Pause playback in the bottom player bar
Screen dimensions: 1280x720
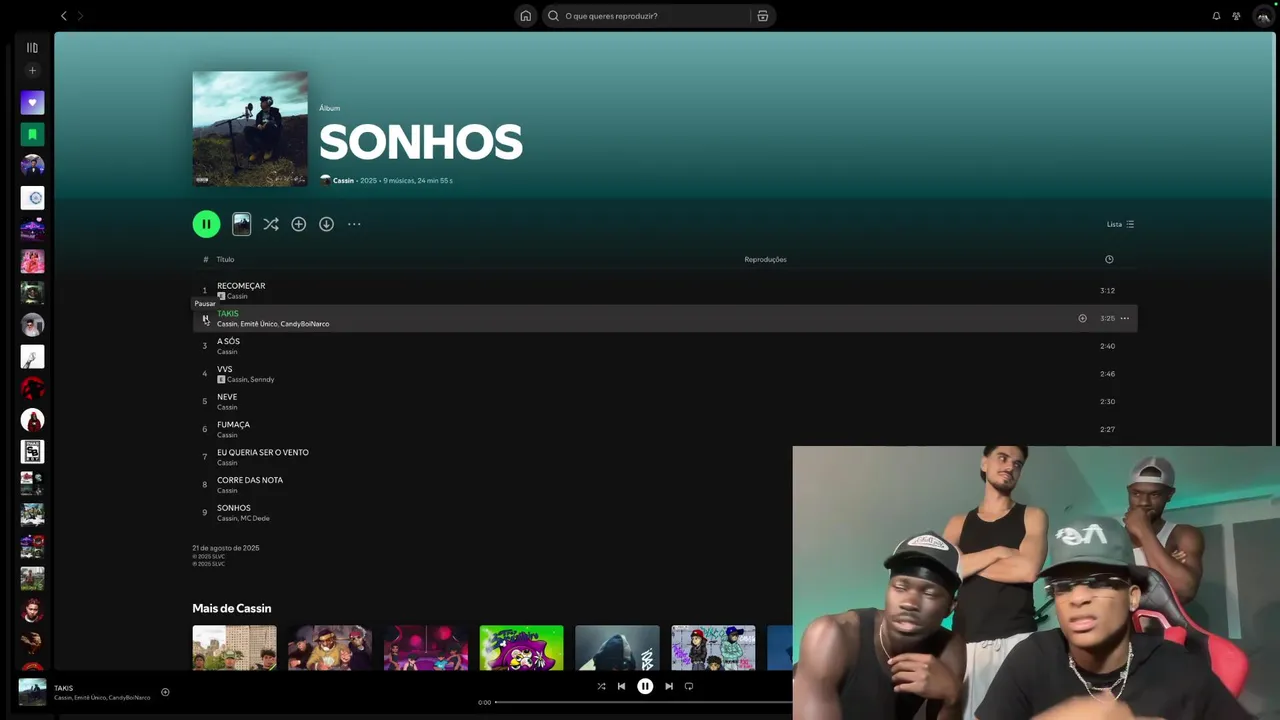pyautogui.click(x=645, y=686)
